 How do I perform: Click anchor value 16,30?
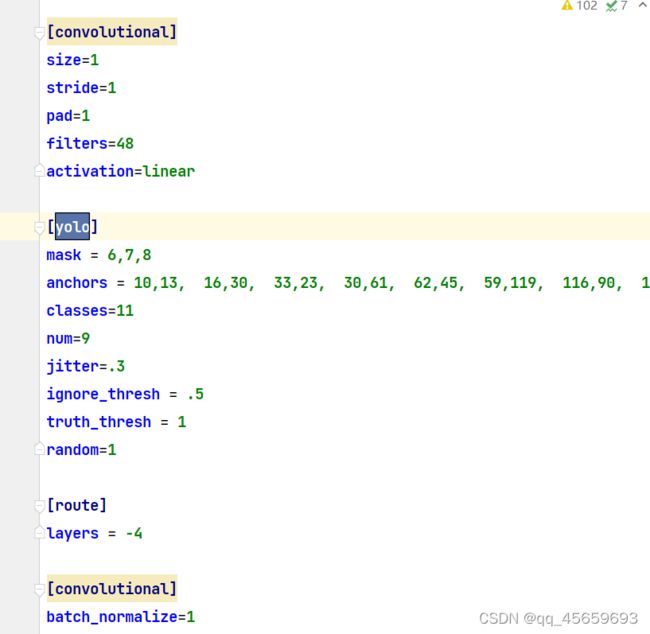pos(225,283)
